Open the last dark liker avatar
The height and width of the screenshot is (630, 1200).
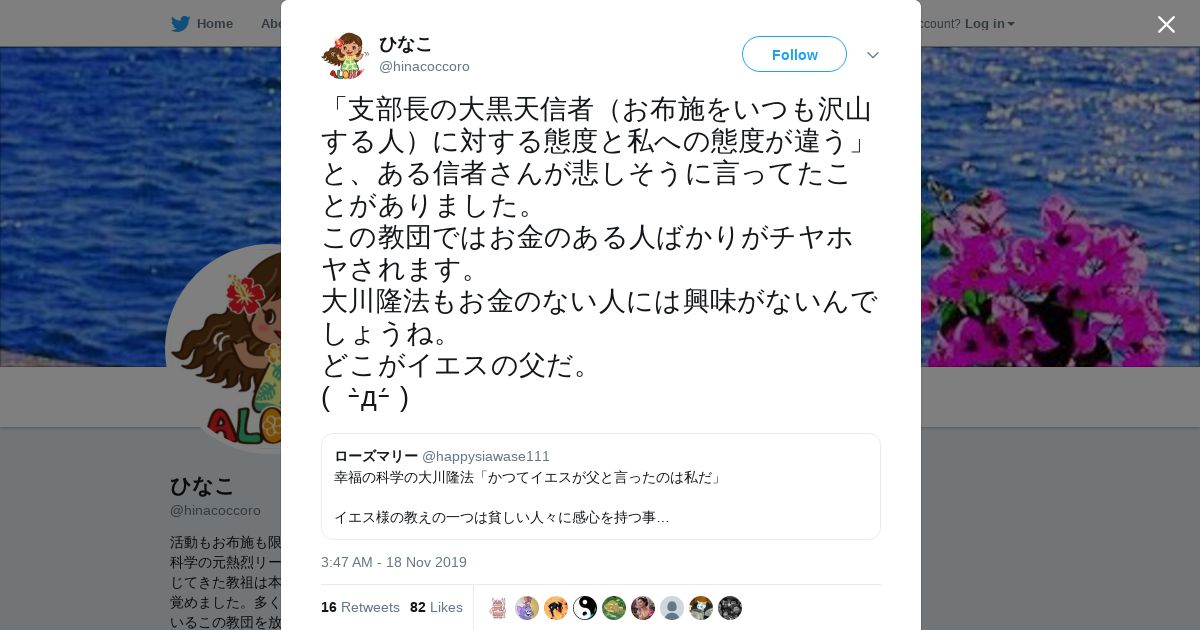tap(730, 608)
